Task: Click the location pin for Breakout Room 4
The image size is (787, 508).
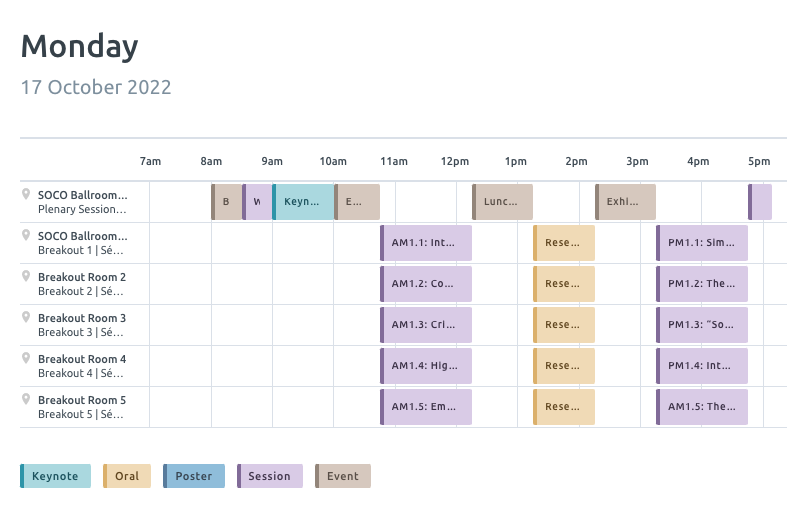Action: coord(27,359)
